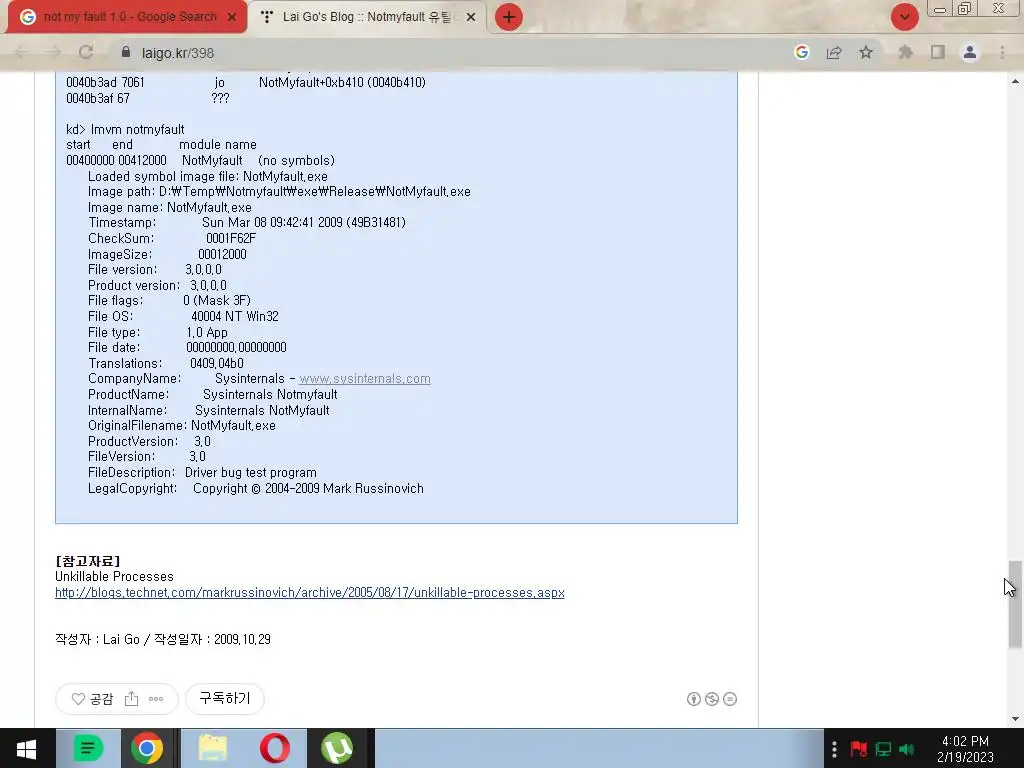The height and width of the screenshot is (768, 1024).
Task: View site security lock info
Action: 126,52
